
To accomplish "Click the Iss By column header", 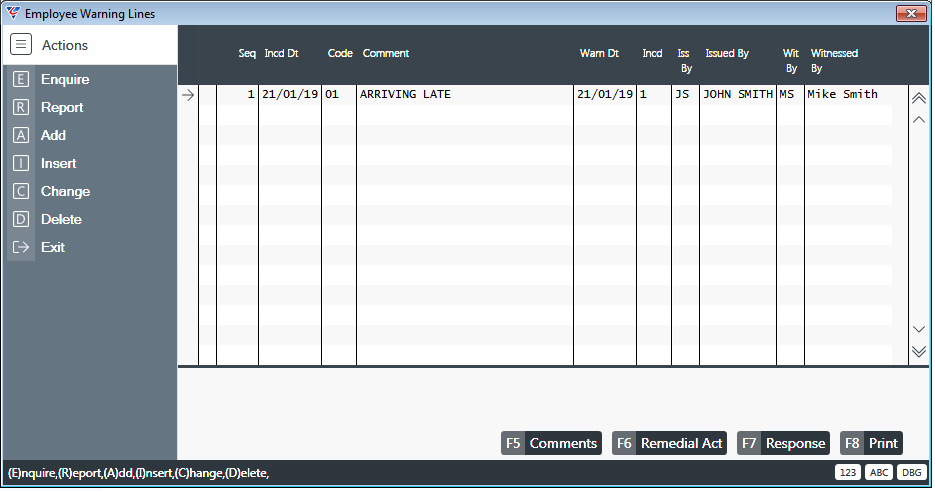I will tap(685, 61).
